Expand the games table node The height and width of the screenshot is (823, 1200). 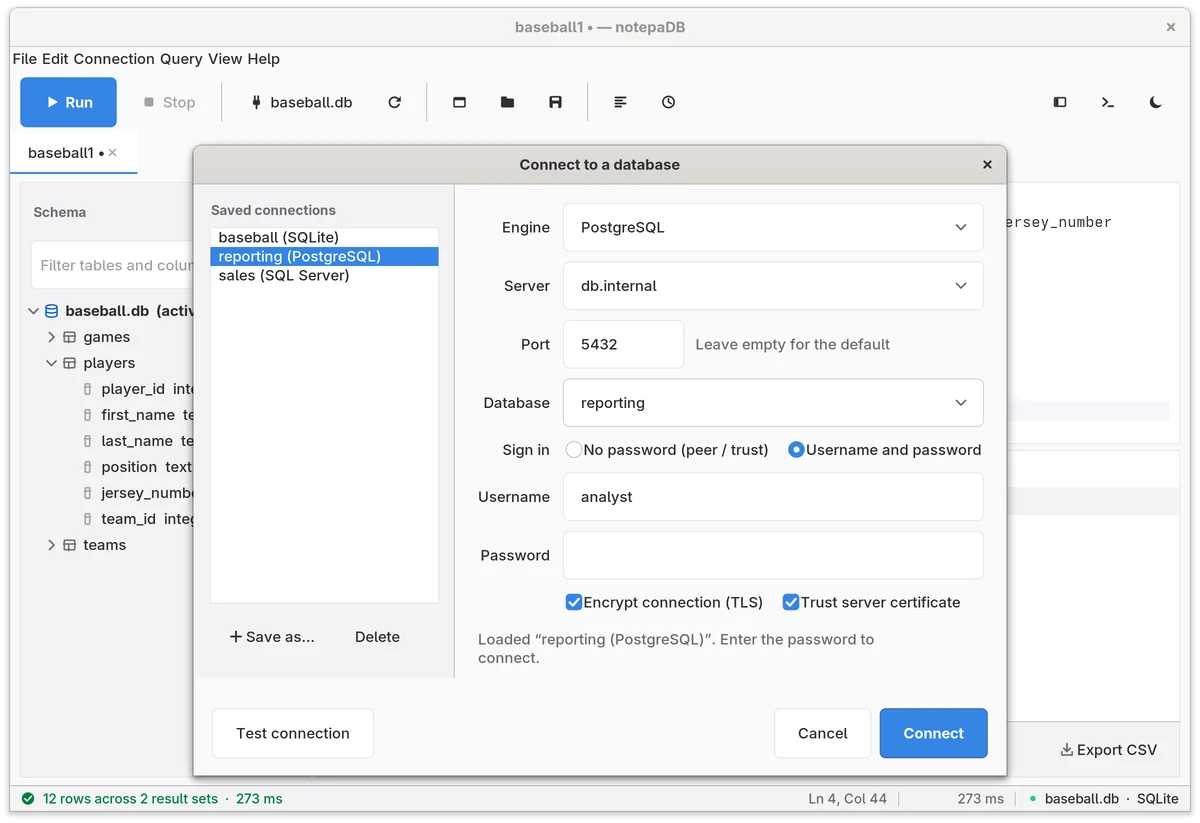tap(52, 337)
